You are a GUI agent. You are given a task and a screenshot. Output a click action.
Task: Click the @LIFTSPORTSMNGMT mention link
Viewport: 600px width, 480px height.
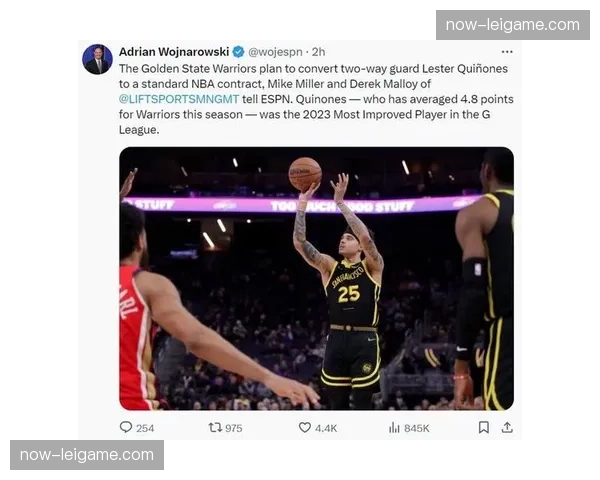pos(179,99)
